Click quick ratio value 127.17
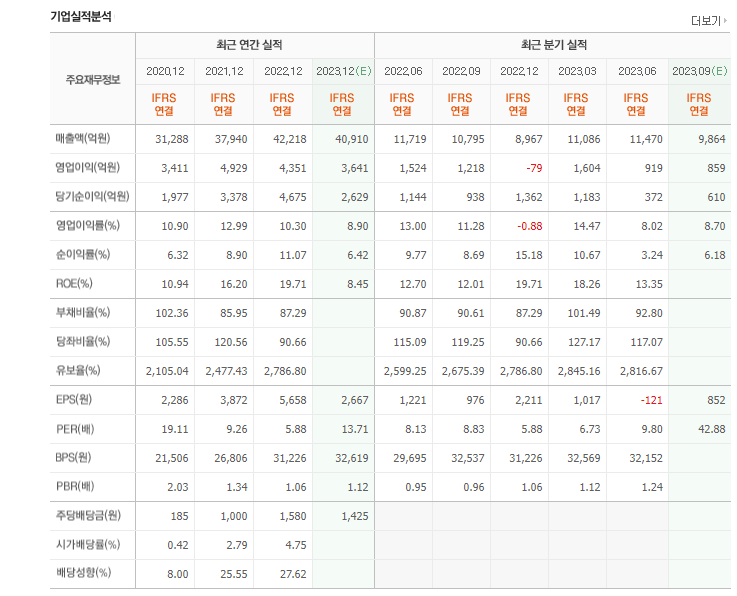This screenshot has width=737, height=596. [x=584, y=343]
